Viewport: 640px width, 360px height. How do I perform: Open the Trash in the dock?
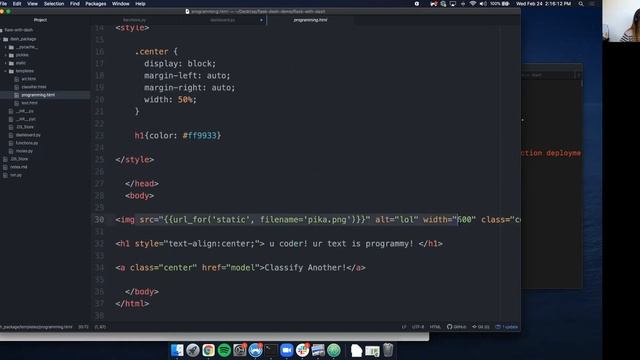pyautogui.click(x=388, y=350)
